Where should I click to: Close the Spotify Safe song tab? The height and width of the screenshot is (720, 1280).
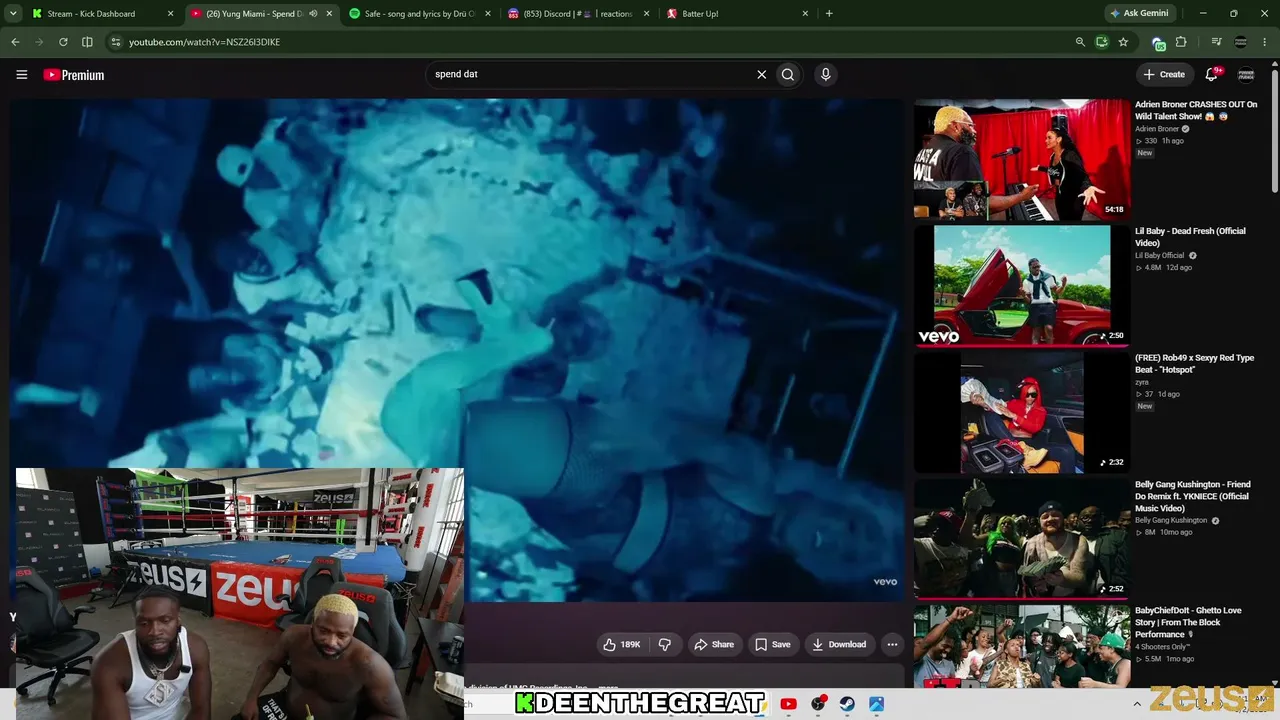[x=487, y=14]
